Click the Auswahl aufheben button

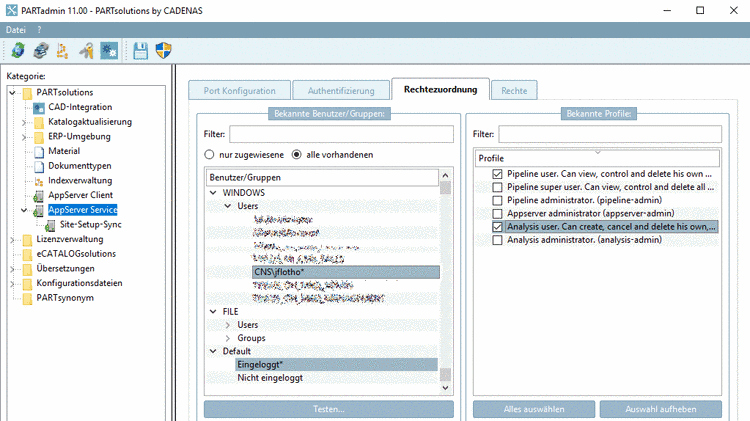pyautogui.click(x=661, y=409)
